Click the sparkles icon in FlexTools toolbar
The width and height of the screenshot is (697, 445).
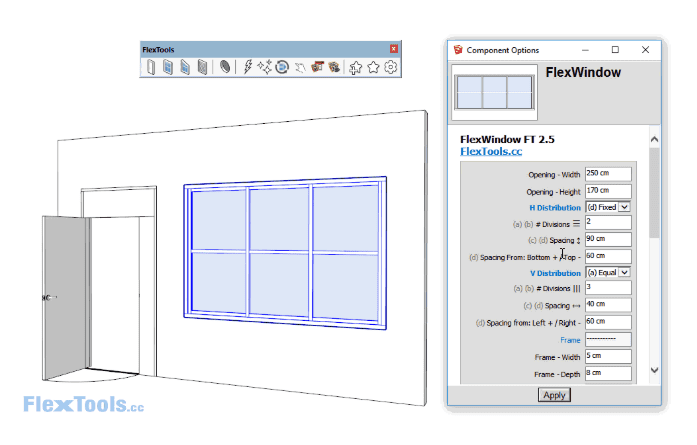(x=265, y=68)
